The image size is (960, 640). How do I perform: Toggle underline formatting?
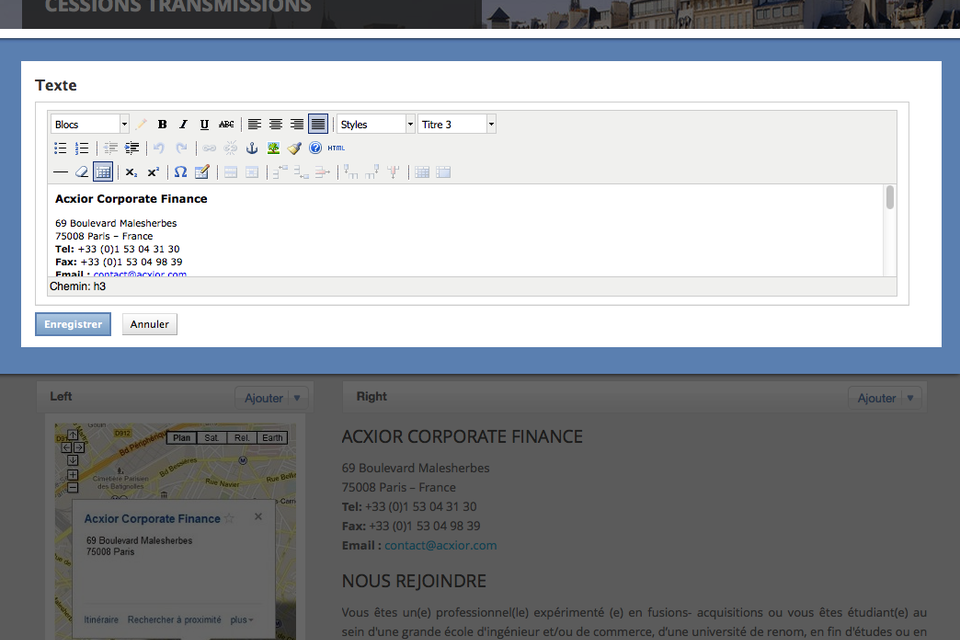coord(204,125)
